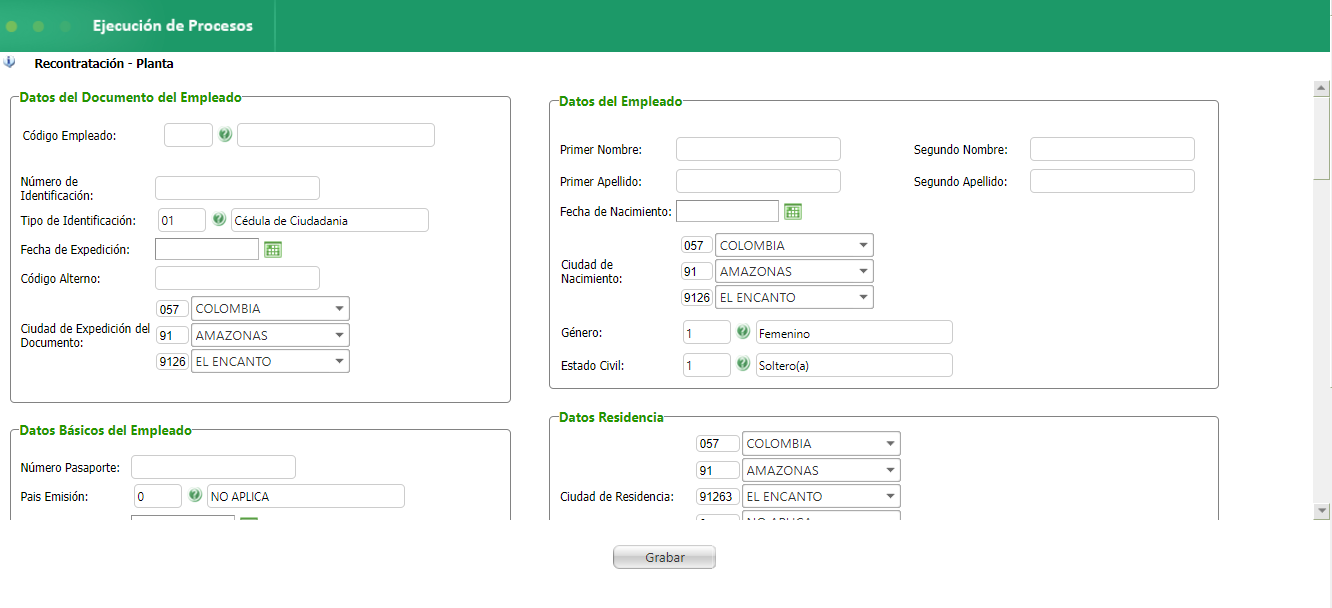Click the Datos Básicos del Empleado heading
The image size is (1332, 608).
click(x=105, y=430)
